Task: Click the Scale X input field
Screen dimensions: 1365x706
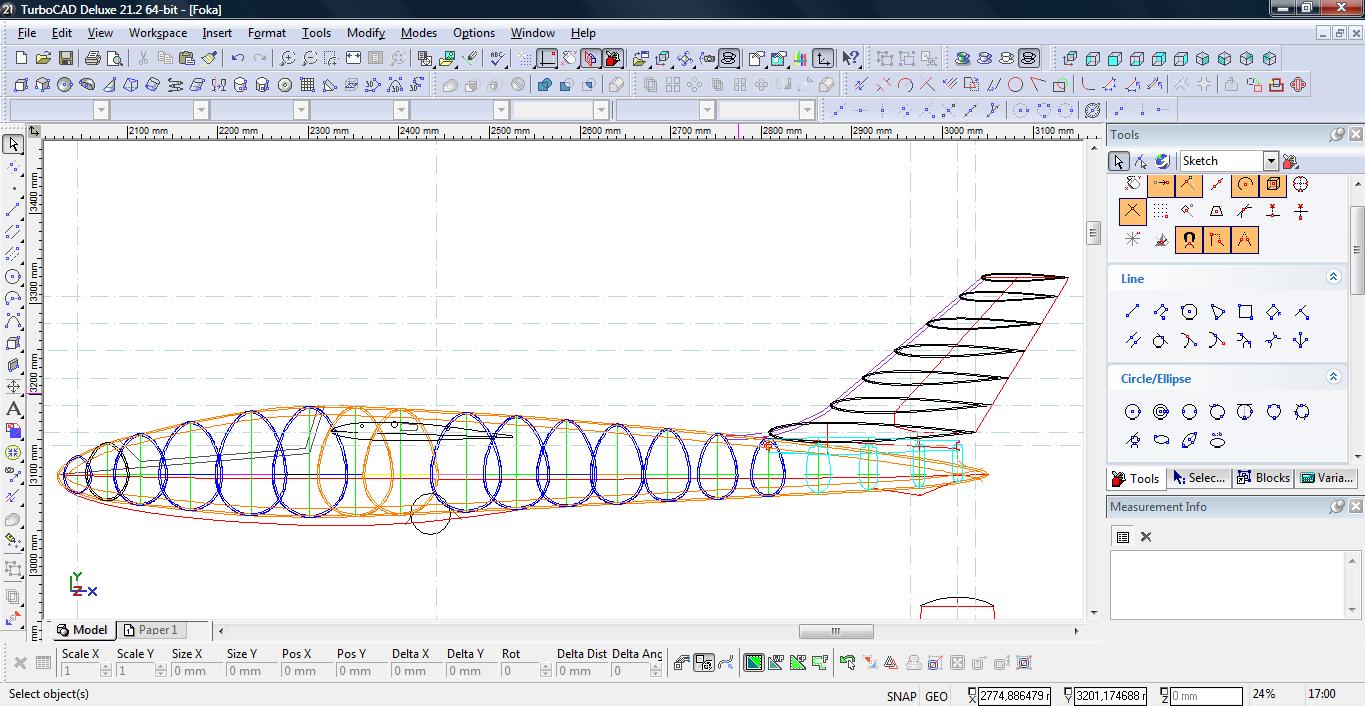Action: (81, 671)
